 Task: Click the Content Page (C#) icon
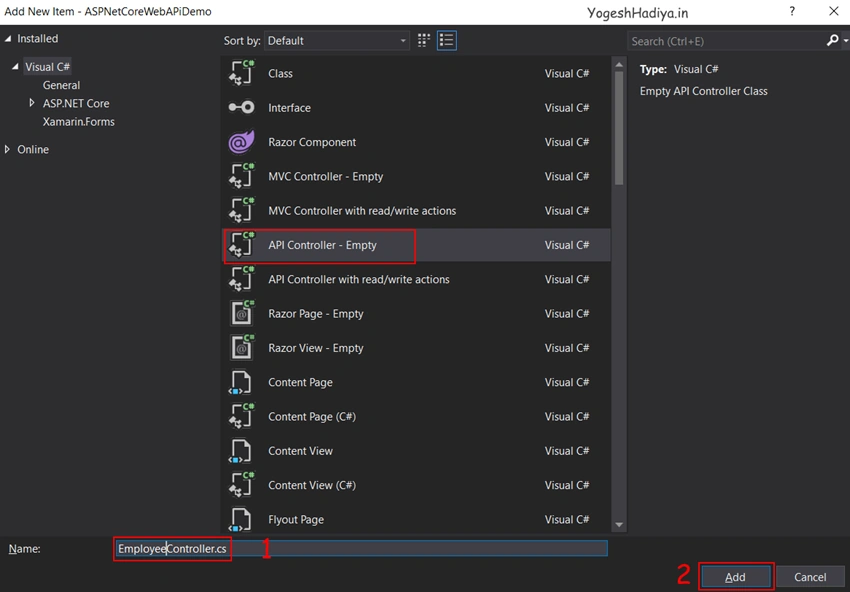coord(241,416)
